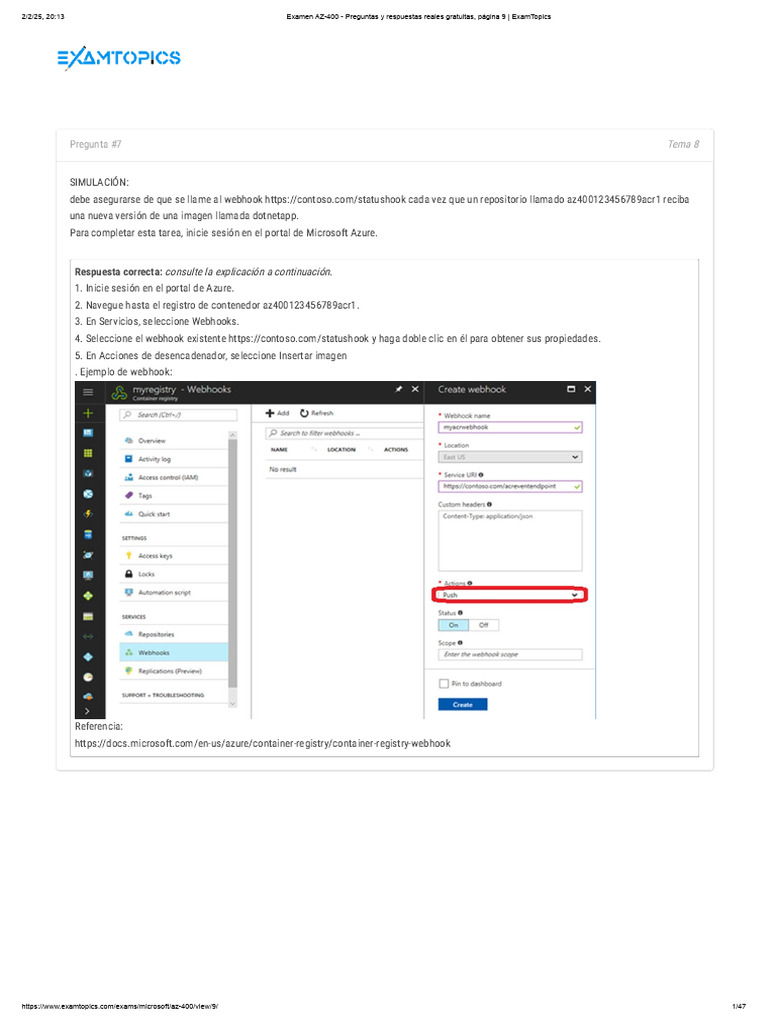Select Webhooks under Services

pos(174,652)
